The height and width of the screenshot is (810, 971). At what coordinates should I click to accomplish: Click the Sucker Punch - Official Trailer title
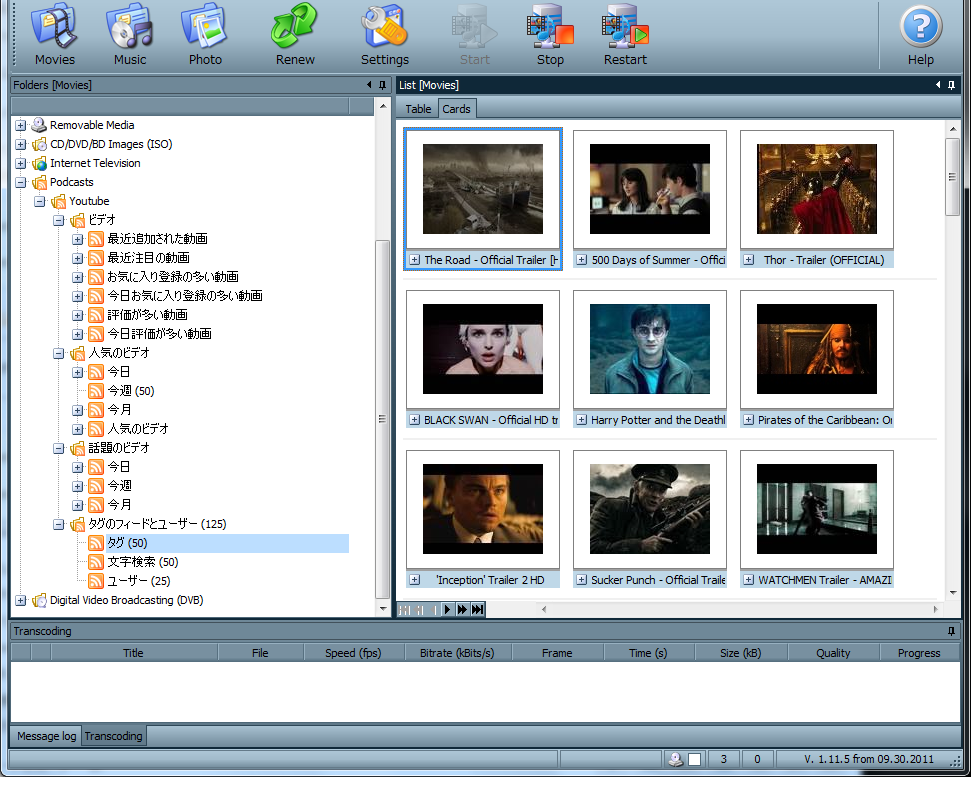658,580
